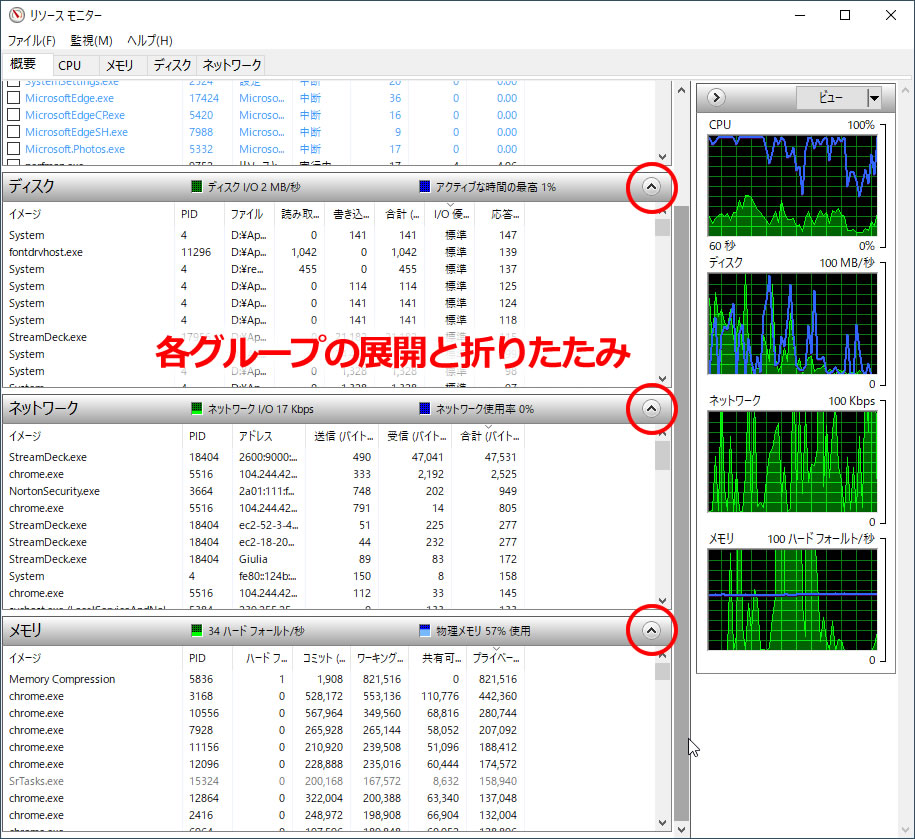Select System row with address fe80::124b

[263, 576]
